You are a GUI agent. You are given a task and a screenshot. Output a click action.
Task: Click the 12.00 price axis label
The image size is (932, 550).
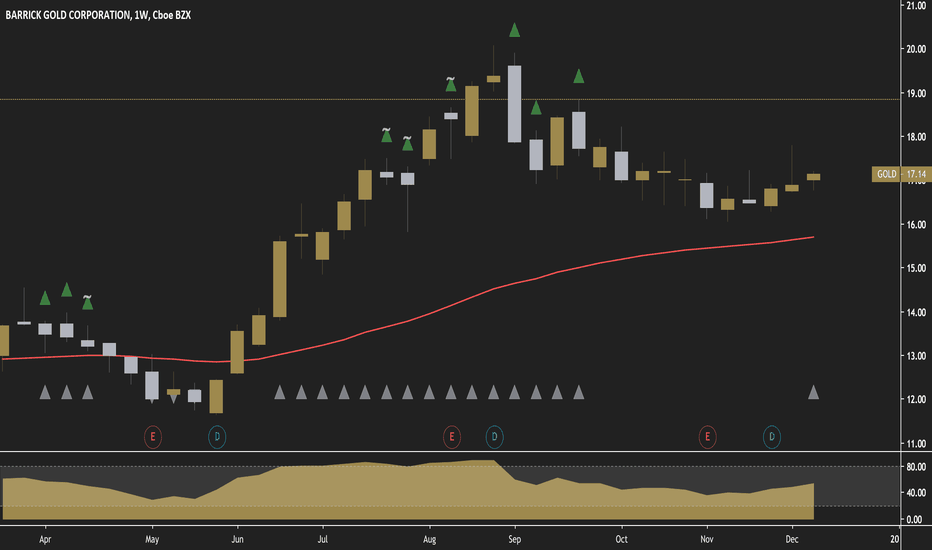click(916, 400)
